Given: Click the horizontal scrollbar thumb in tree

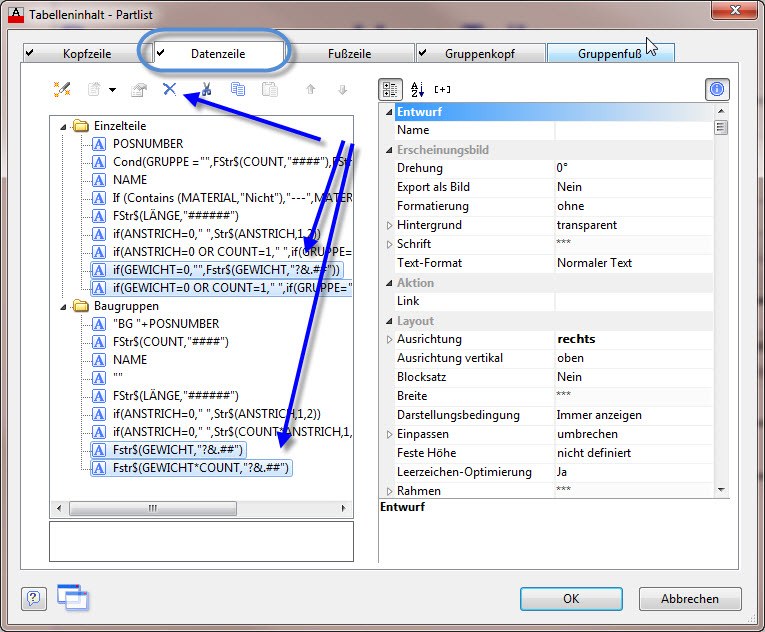Looking at the screenshot, I should tap(153, 509).
